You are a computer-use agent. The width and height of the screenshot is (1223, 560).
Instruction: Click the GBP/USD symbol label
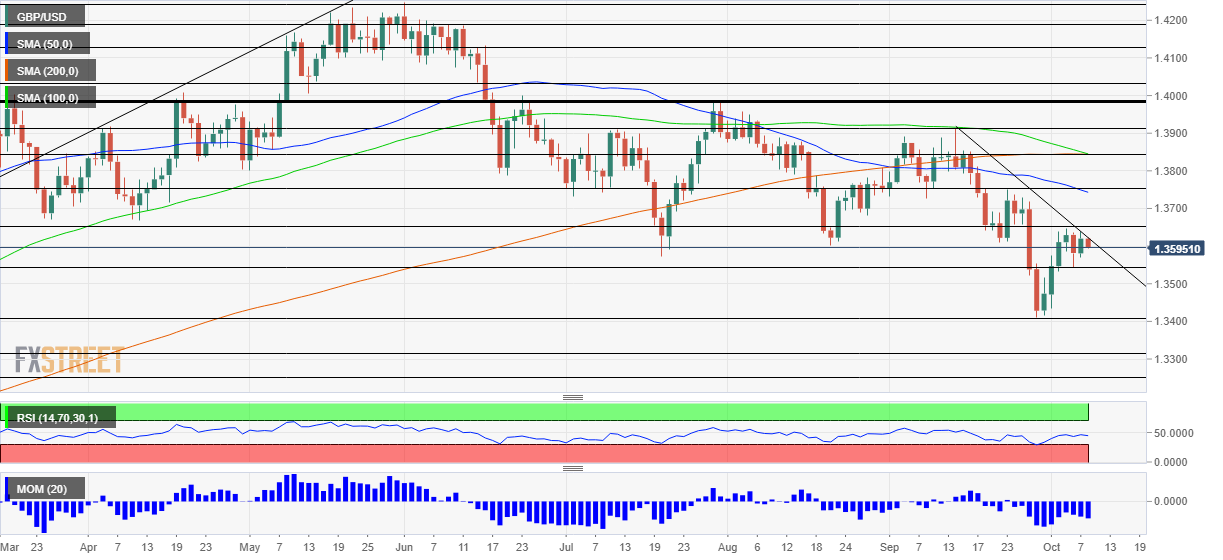44,17
